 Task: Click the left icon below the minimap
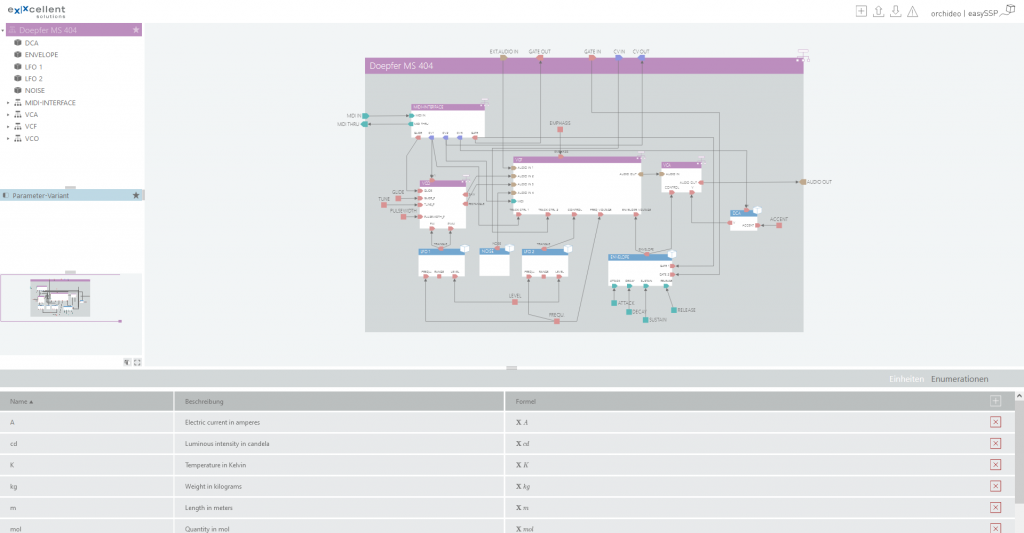click(x=127, y=362)
